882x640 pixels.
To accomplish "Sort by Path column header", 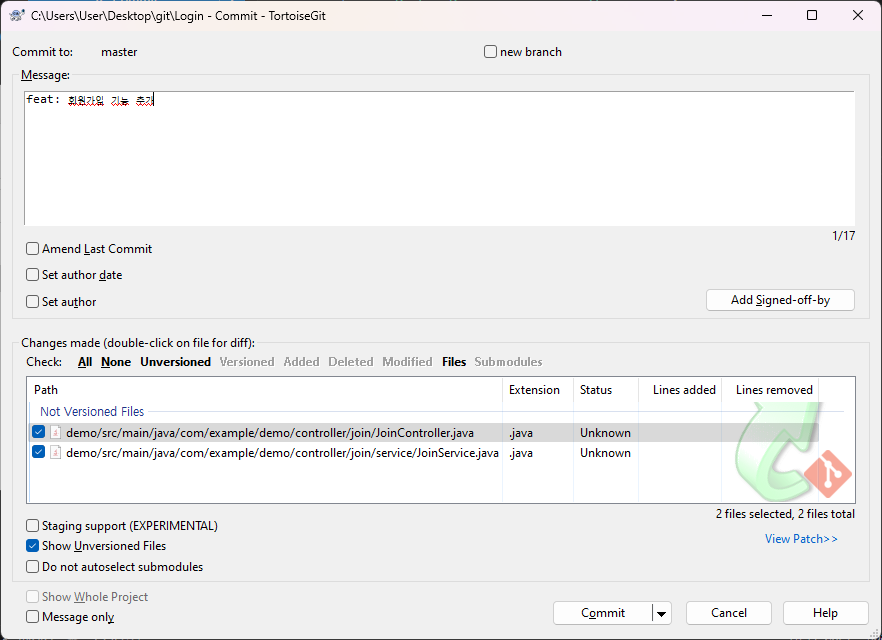I will pos(266,390).
